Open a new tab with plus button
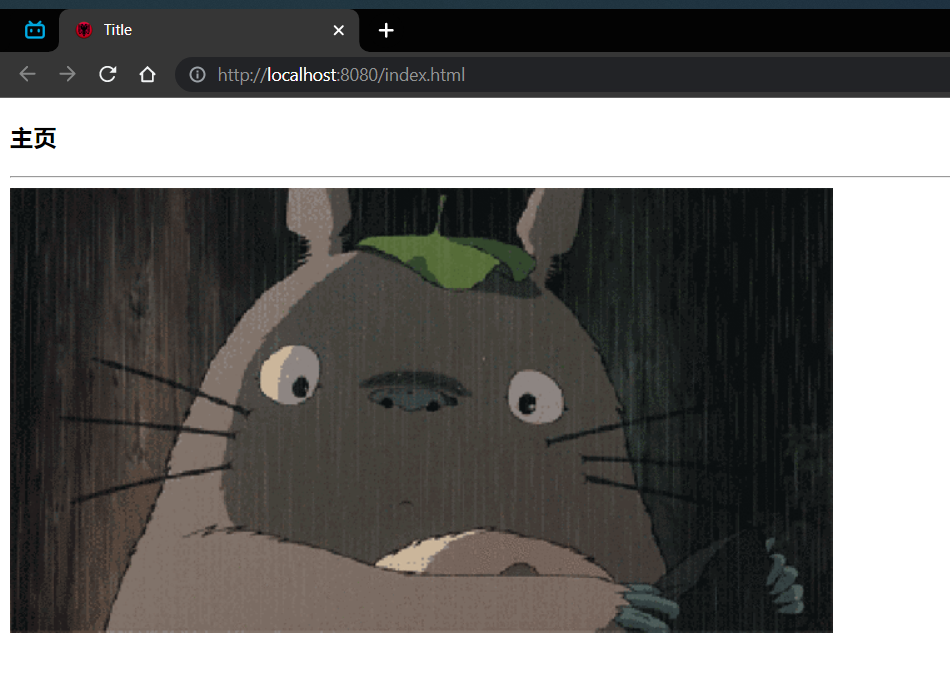Image resolution: width=950 pixels, height=693 pixels. coord(386,30)
